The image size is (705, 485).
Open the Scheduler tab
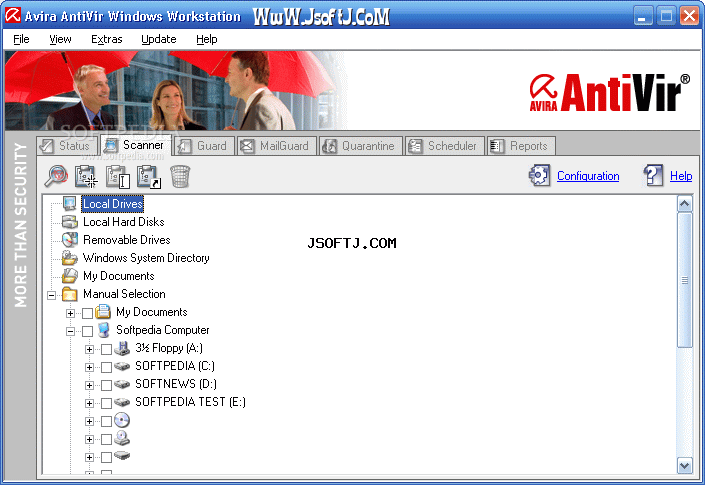tap(445, 146)
